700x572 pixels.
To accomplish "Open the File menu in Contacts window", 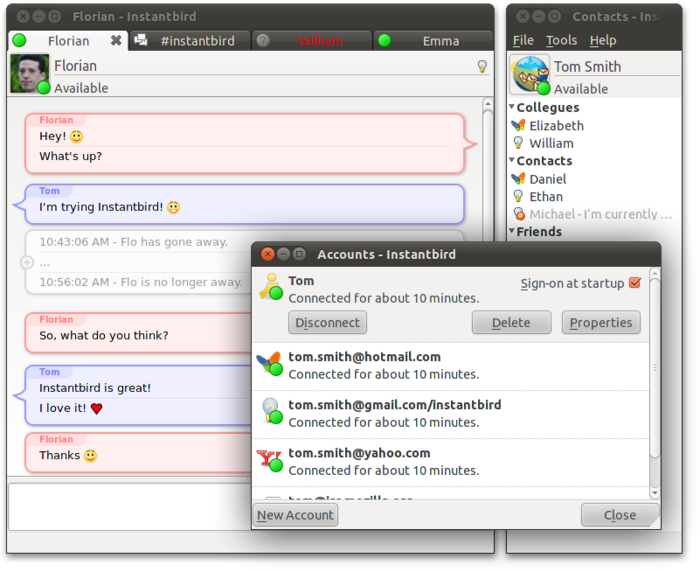I will click(x=523, y=40).
